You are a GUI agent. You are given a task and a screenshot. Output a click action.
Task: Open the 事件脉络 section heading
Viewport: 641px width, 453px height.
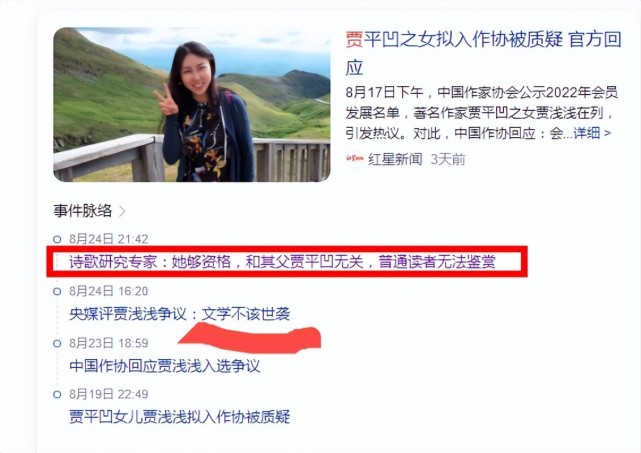83,211
